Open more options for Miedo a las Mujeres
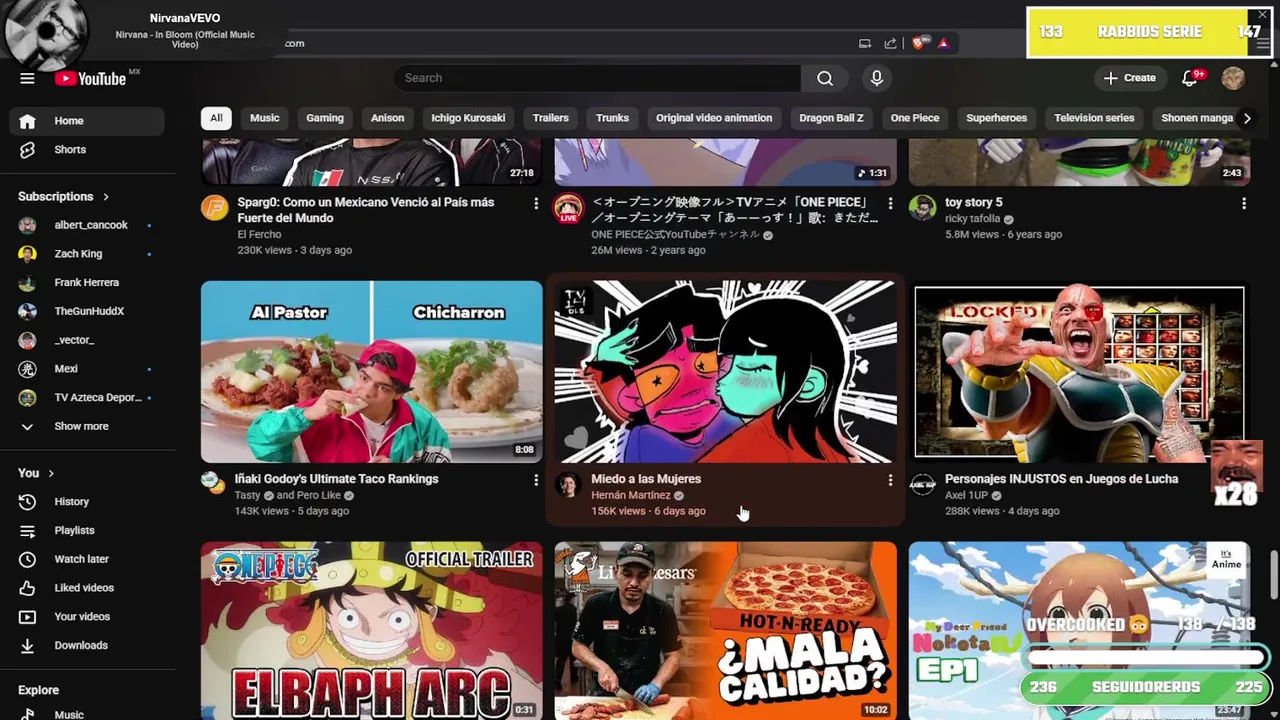1280x720 pixels. click(890, 481)
